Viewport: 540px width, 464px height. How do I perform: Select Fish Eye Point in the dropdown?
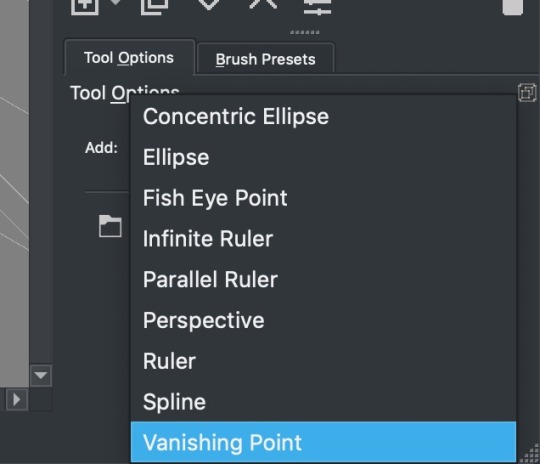[323, 198]
